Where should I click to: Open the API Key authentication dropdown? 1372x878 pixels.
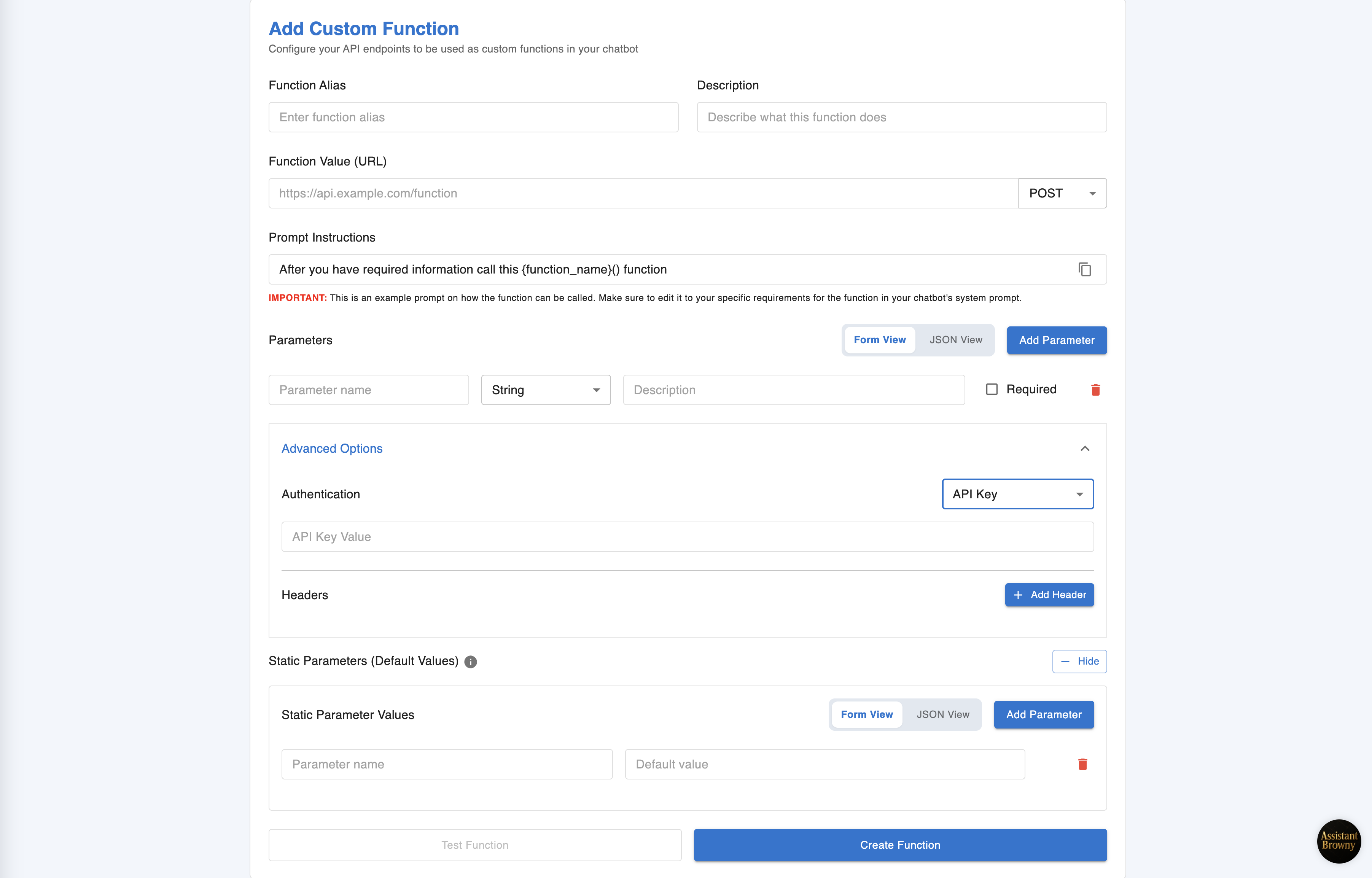tap(1017, 494)
